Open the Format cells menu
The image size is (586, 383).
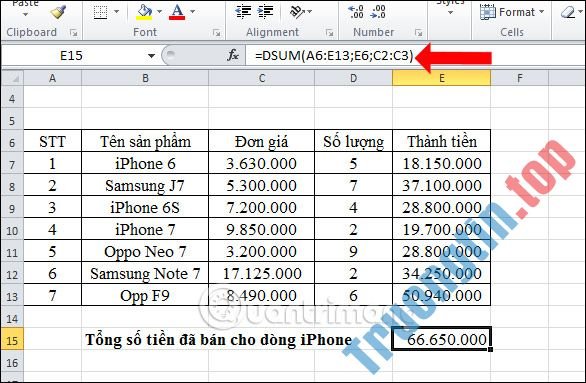[x=512, y=12]
